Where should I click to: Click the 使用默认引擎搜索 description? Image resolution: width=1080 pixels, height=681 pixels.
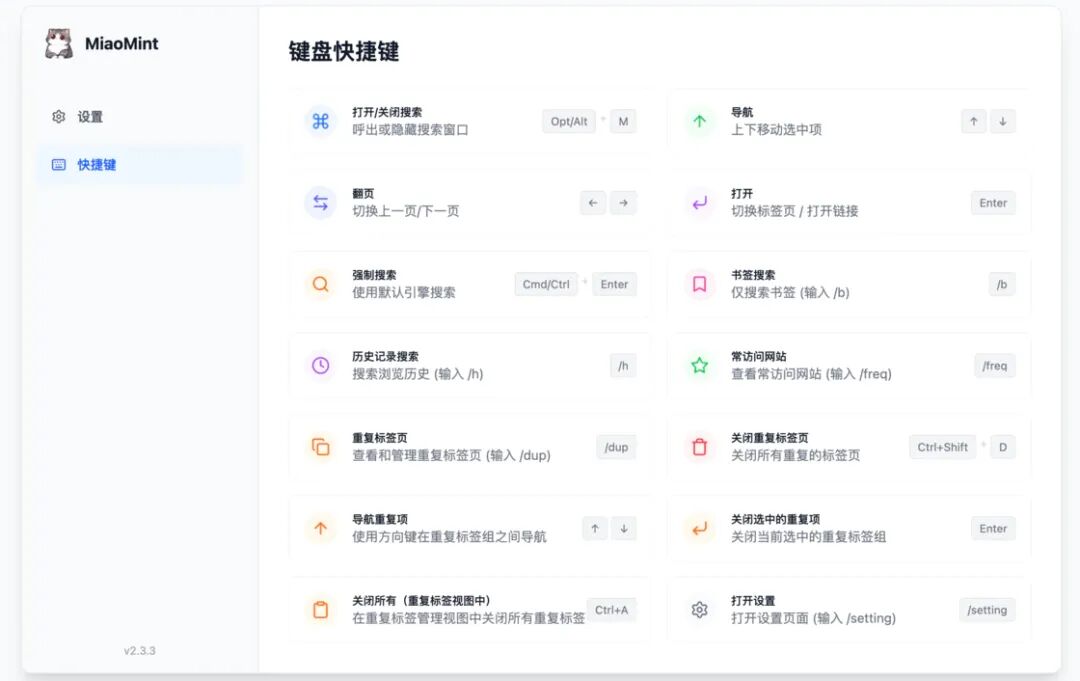[404, 292]
